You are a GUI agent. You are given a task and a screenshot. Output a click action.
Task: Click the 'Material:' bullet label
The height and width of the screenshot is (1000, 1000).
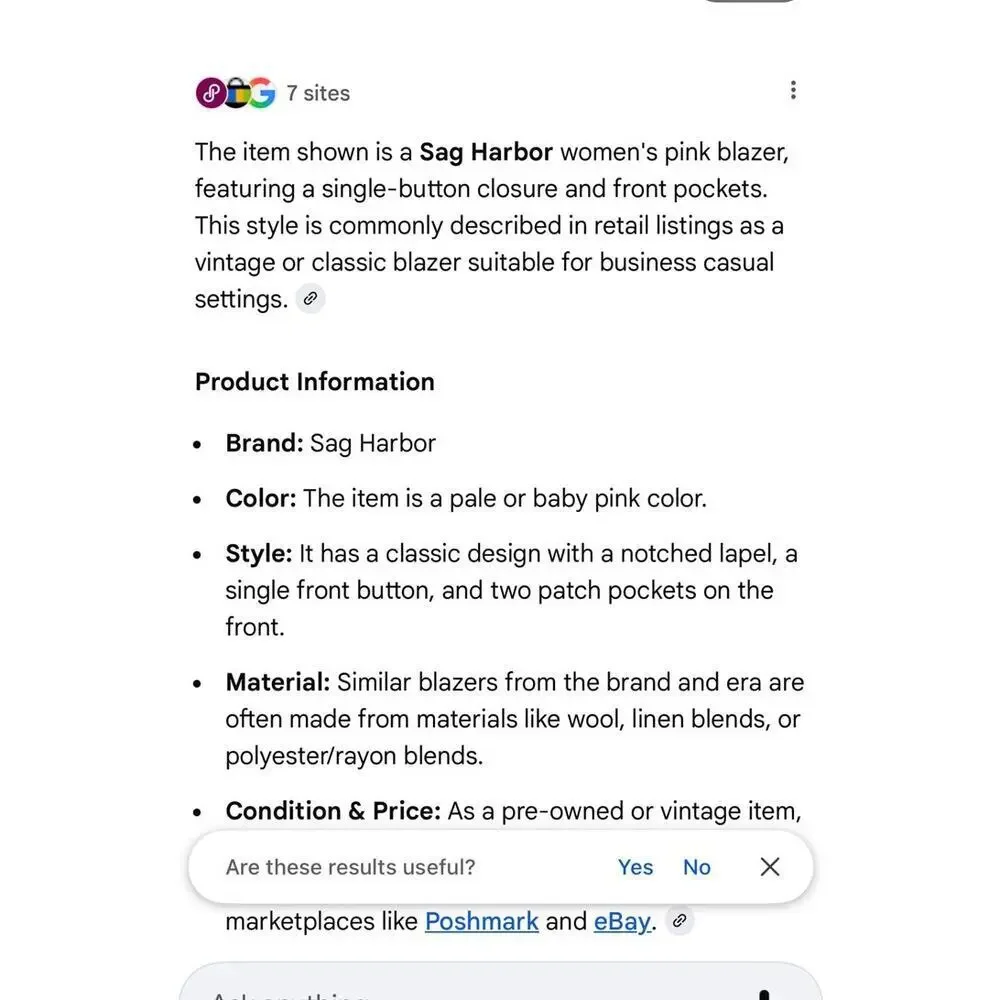[277, 682]
